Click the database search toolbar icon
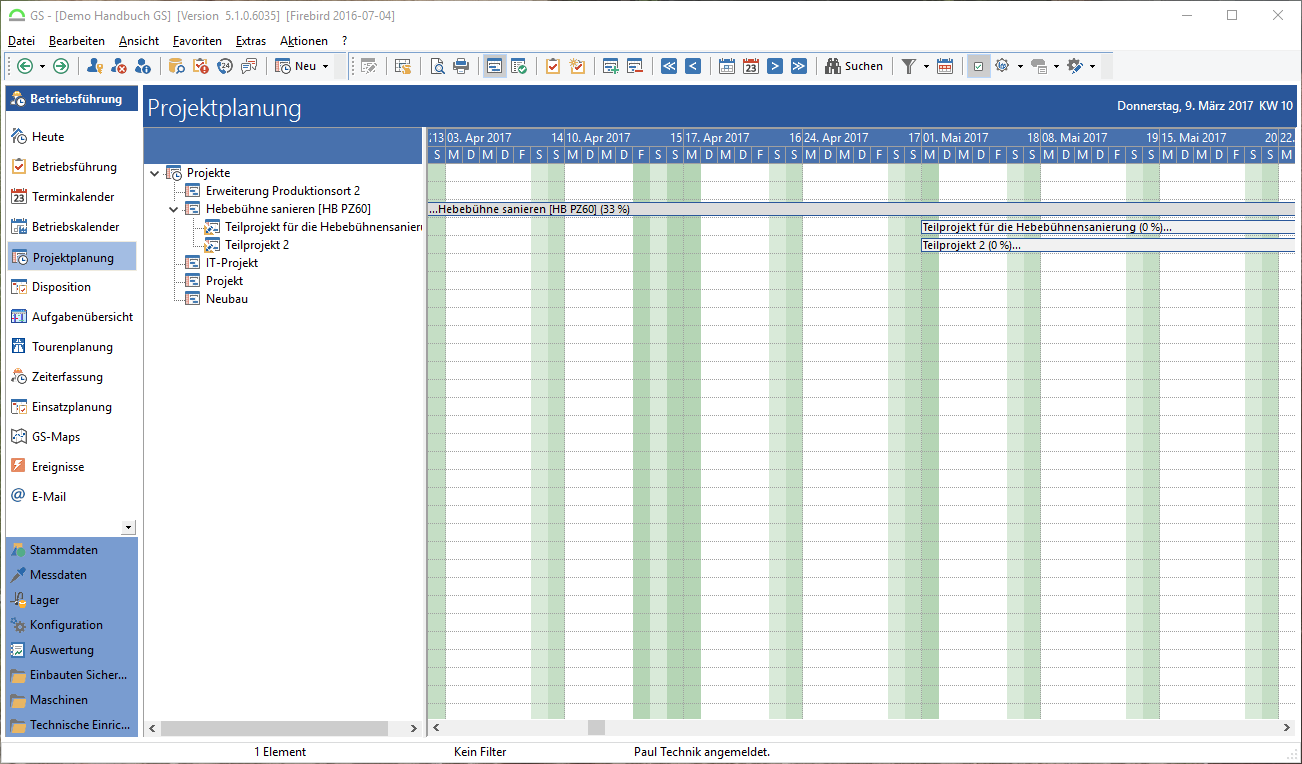Viewport: 1302px width, 764px height. pyautogui.click(x=177, y=66)
